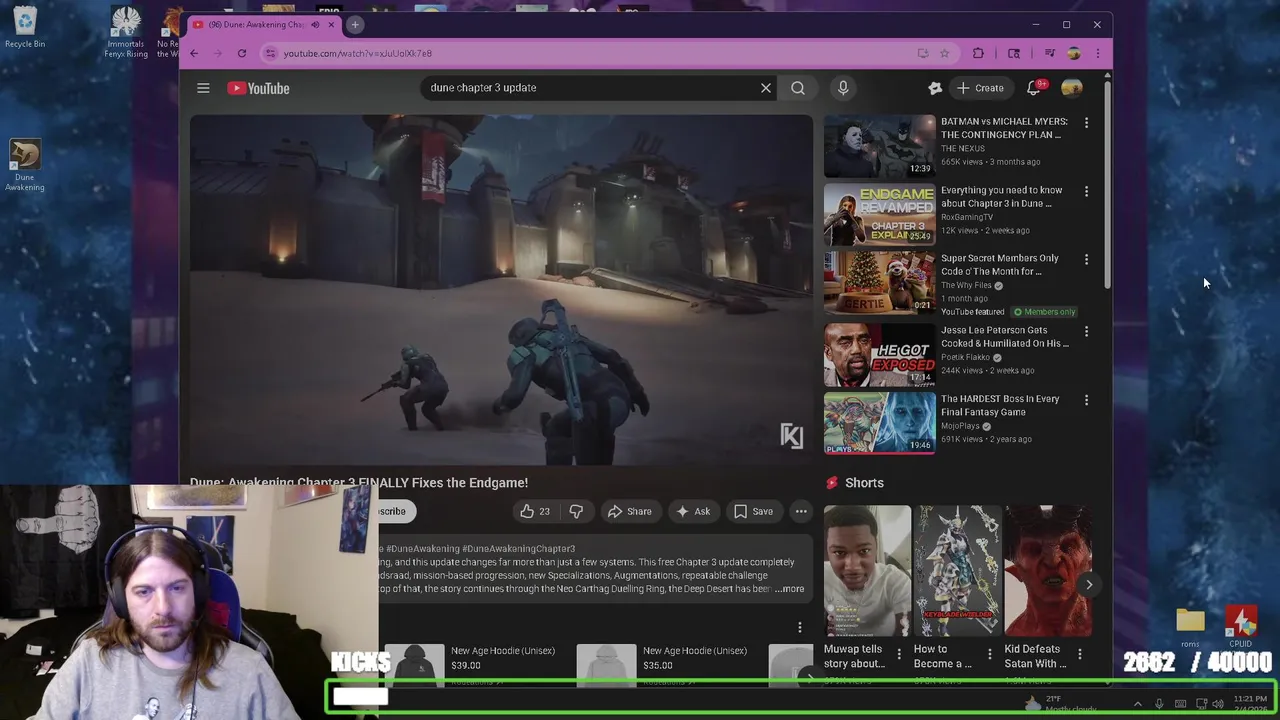The width and height of the screenshot is (1280, 720).
Task: Expand description with ...more
Action: pyautogui.click(x=790, y=589)
